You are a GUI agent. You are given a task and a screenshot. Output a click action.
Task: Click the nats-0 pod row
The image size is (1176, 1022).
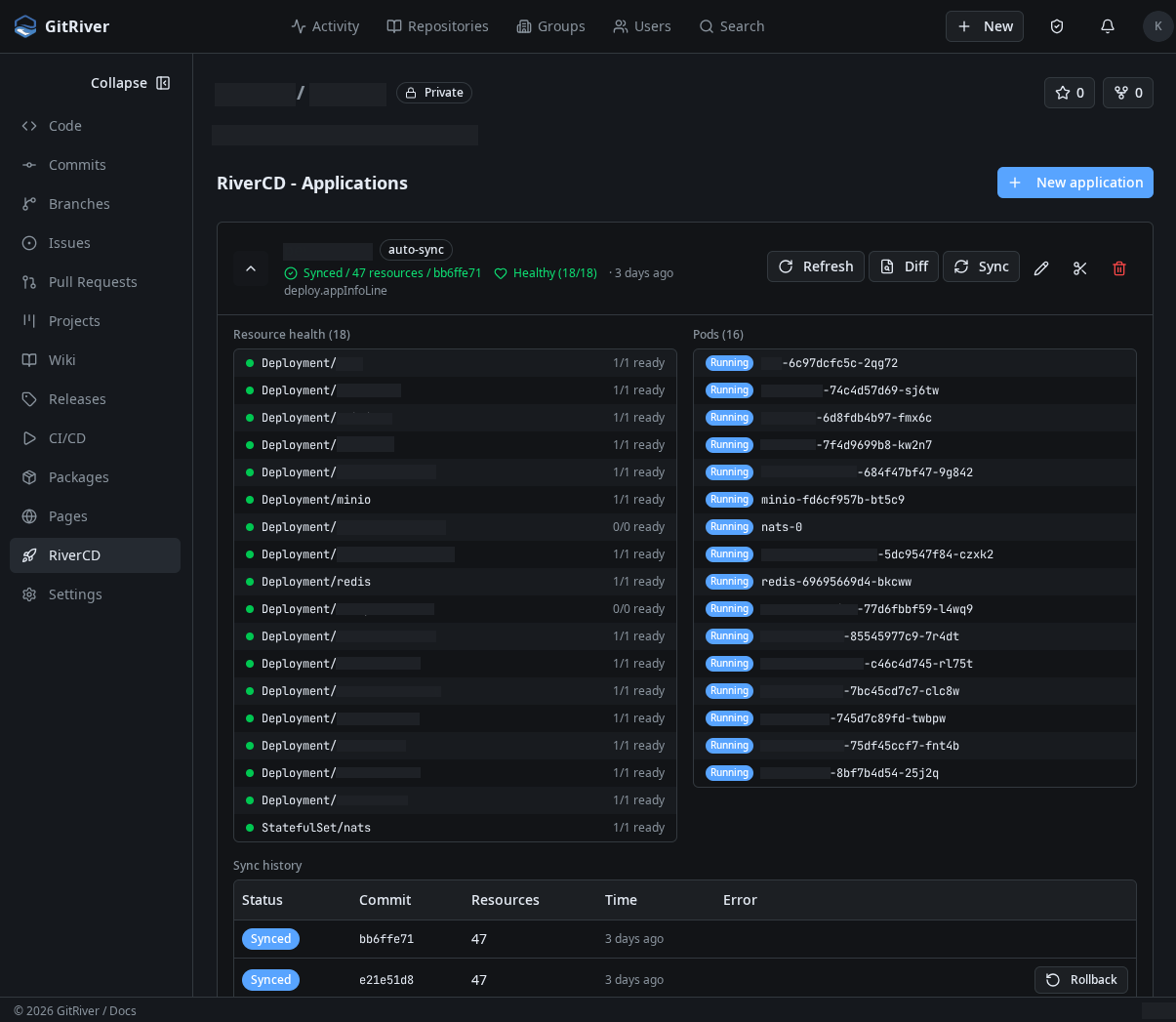(914, 527)
